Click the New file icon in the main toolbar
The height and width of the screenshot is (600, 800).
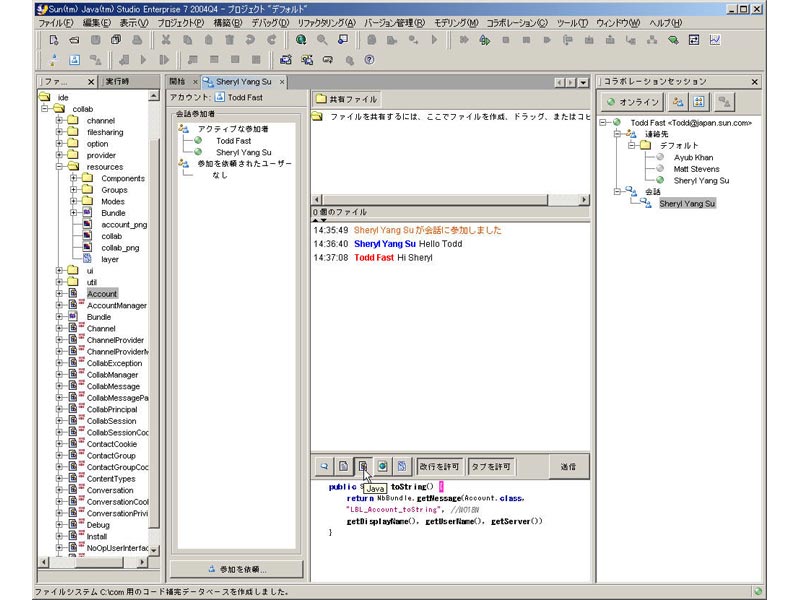[x=54, y=40]
